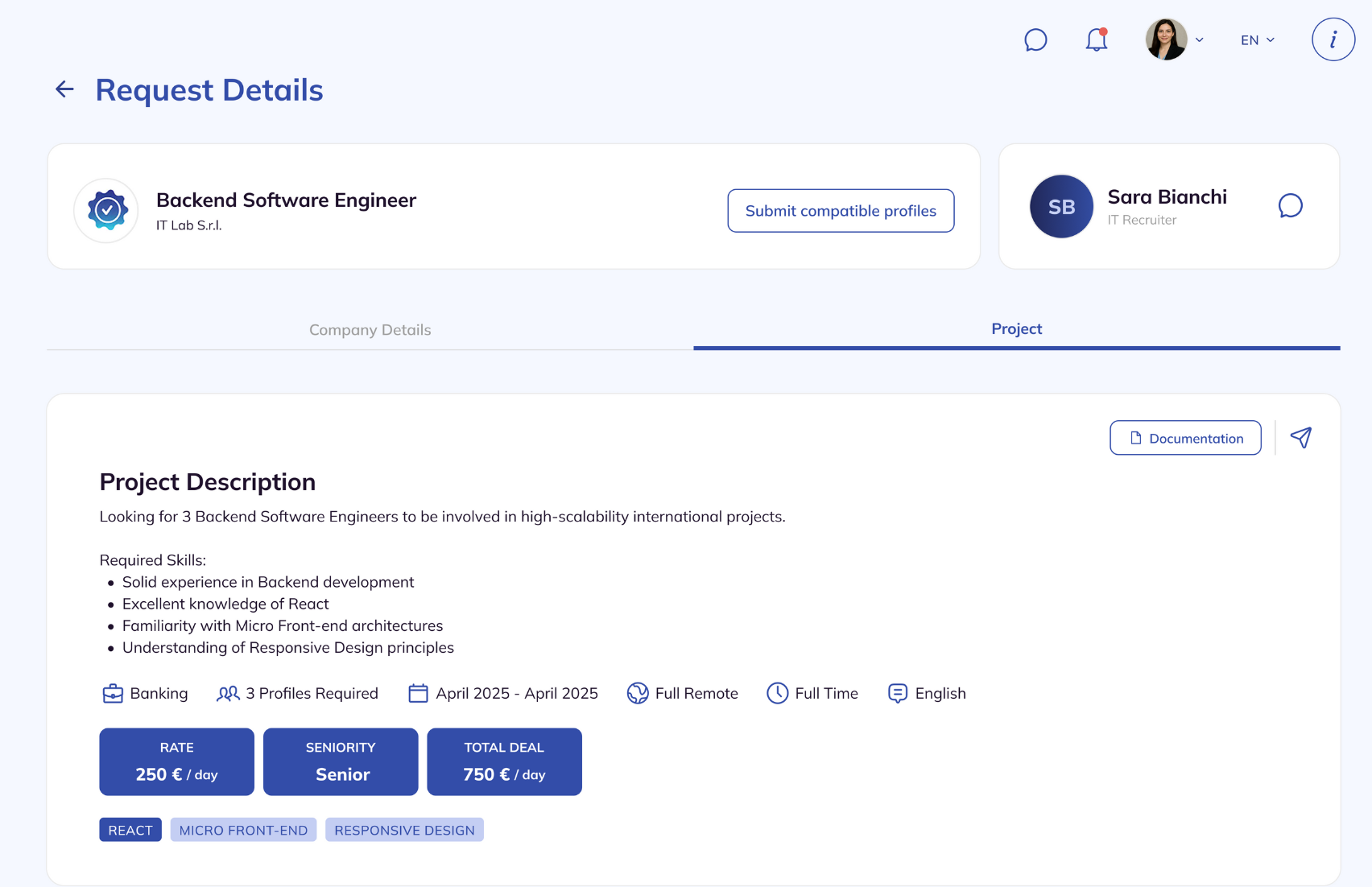Click the verified badge next to Backend Software Engineer
This screenshot has width=1372, height=887.
(x=105, y=210)
